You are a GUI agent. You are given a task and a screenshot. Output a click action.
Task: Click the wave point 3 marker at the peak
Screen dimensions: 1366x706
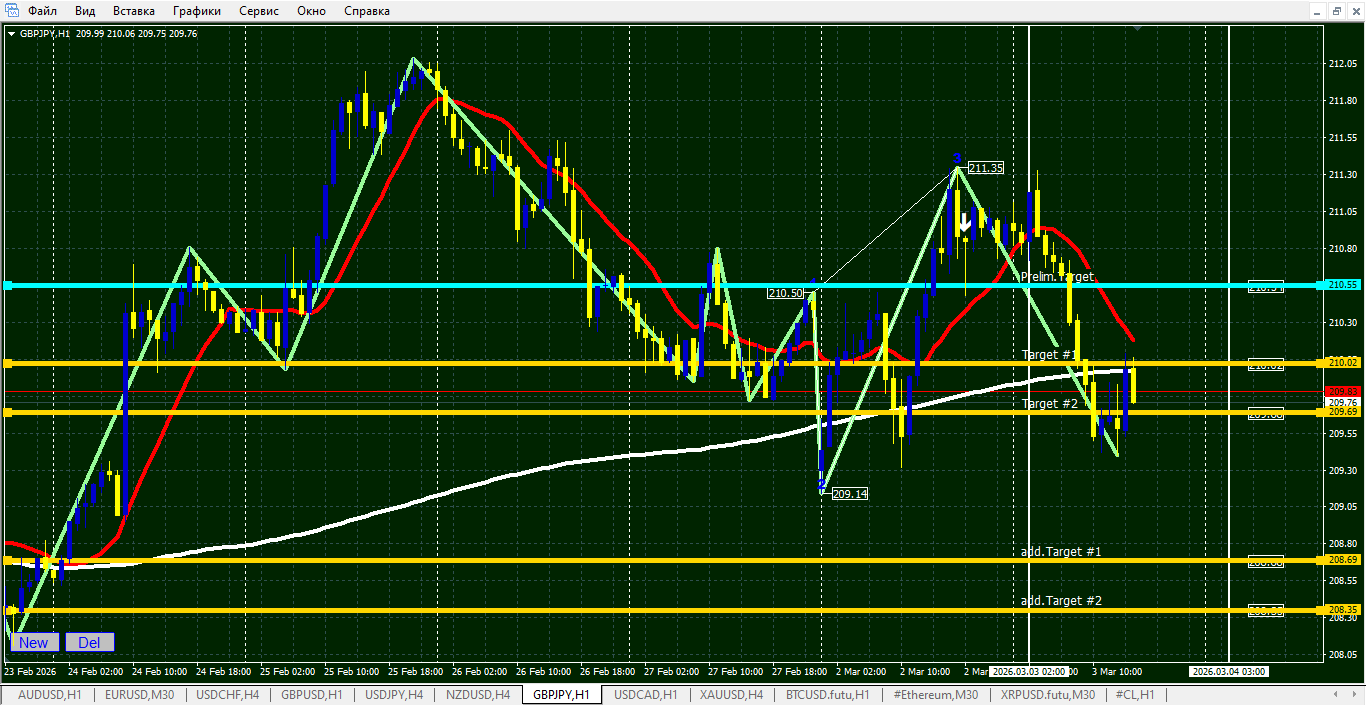click(957, 159)
